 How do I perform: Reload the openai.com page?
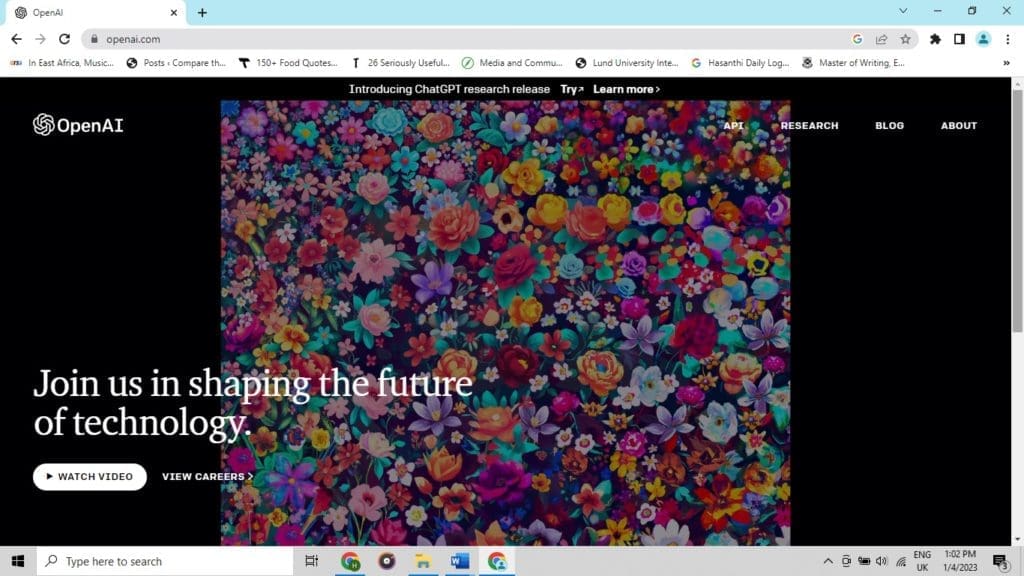tap(64, 39)
